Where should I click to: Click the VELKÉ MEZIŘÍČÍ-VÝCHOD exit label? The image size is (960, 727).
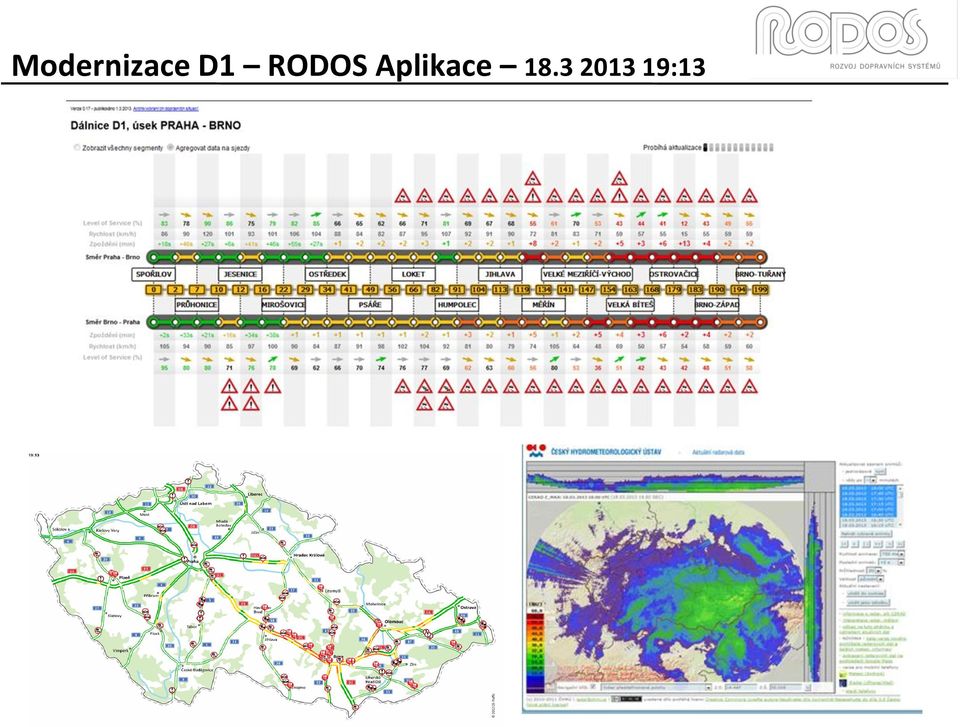[x=587, y=274]
